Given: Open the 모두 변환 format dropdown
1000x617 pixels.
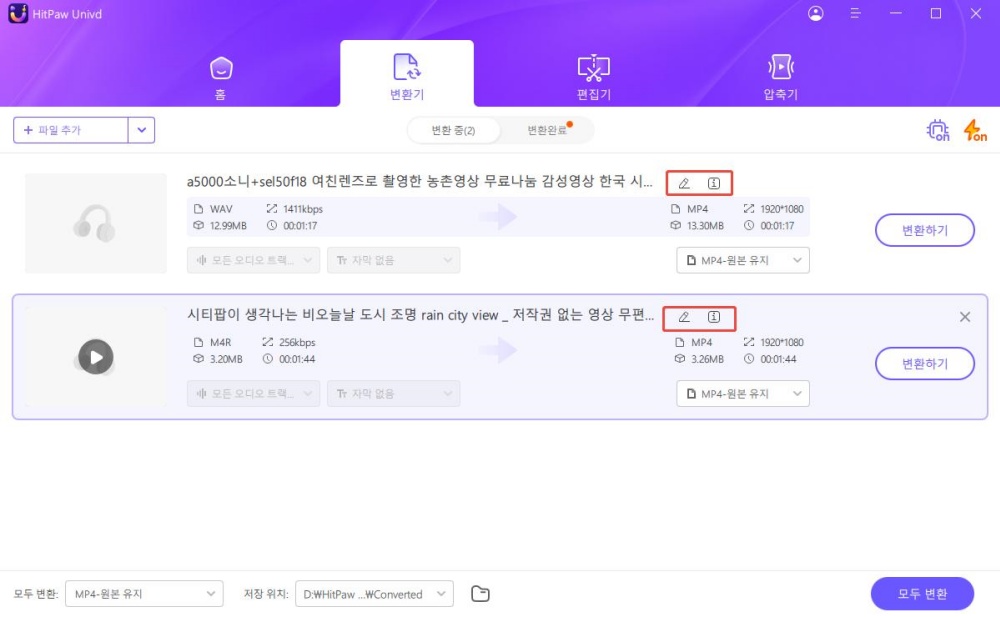Looking at the screenshot, I should click(x=144, y=594).
